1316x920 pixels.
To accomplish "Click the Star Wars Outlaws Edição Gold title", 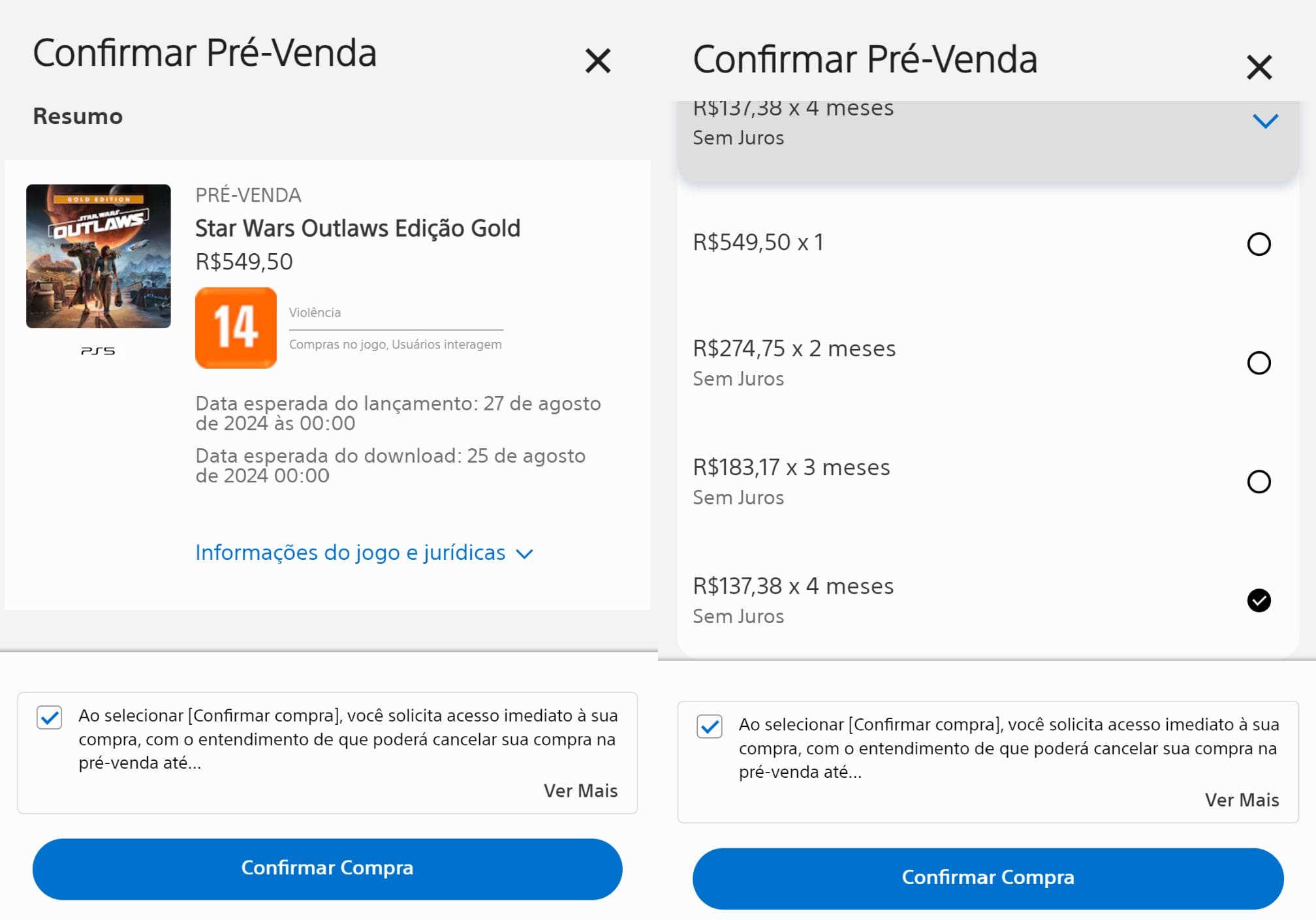I will coord(358,228).
